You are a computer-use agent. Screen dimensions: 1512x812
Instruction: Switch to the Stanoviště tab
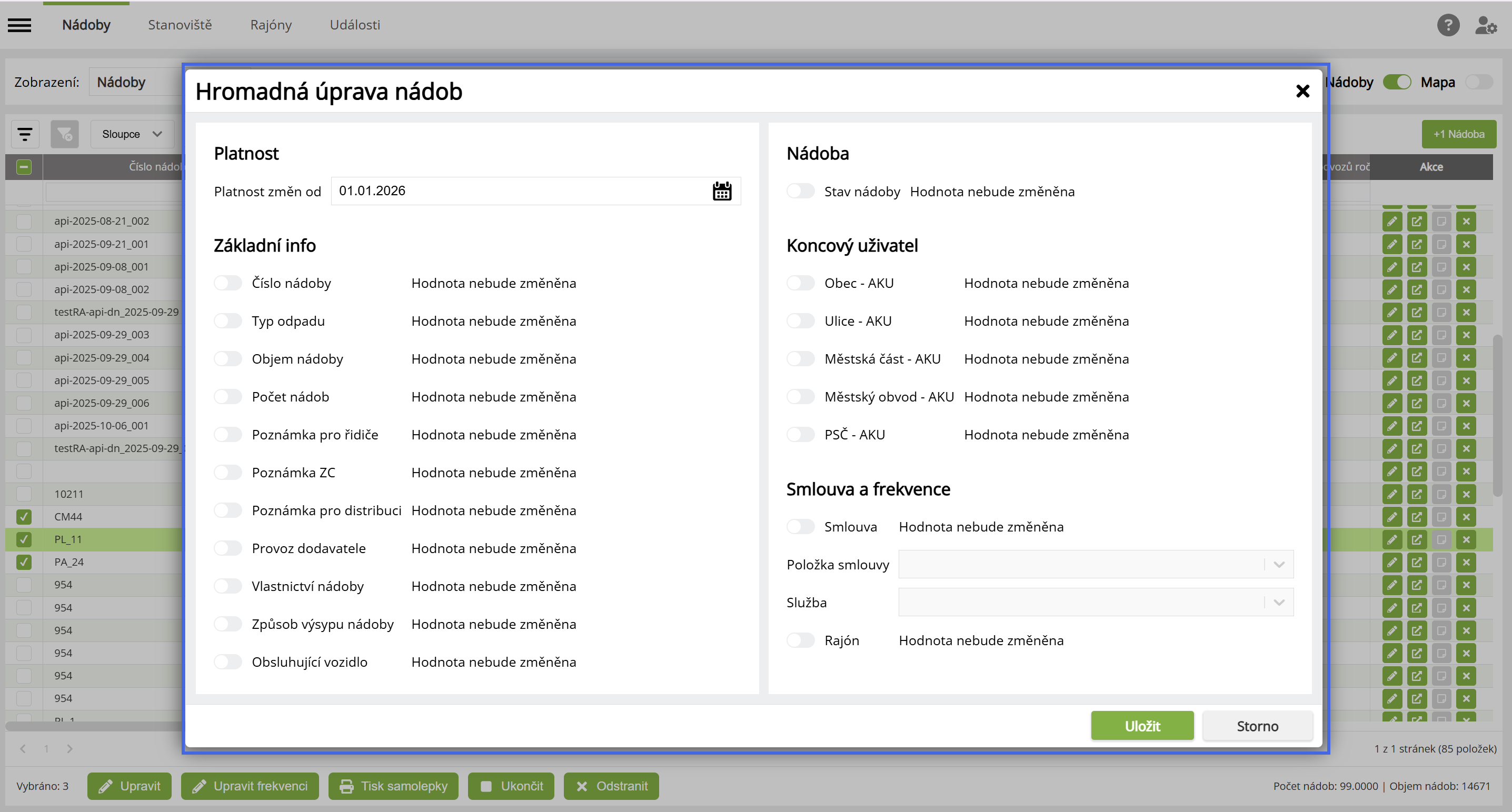[x=180, y=25]
